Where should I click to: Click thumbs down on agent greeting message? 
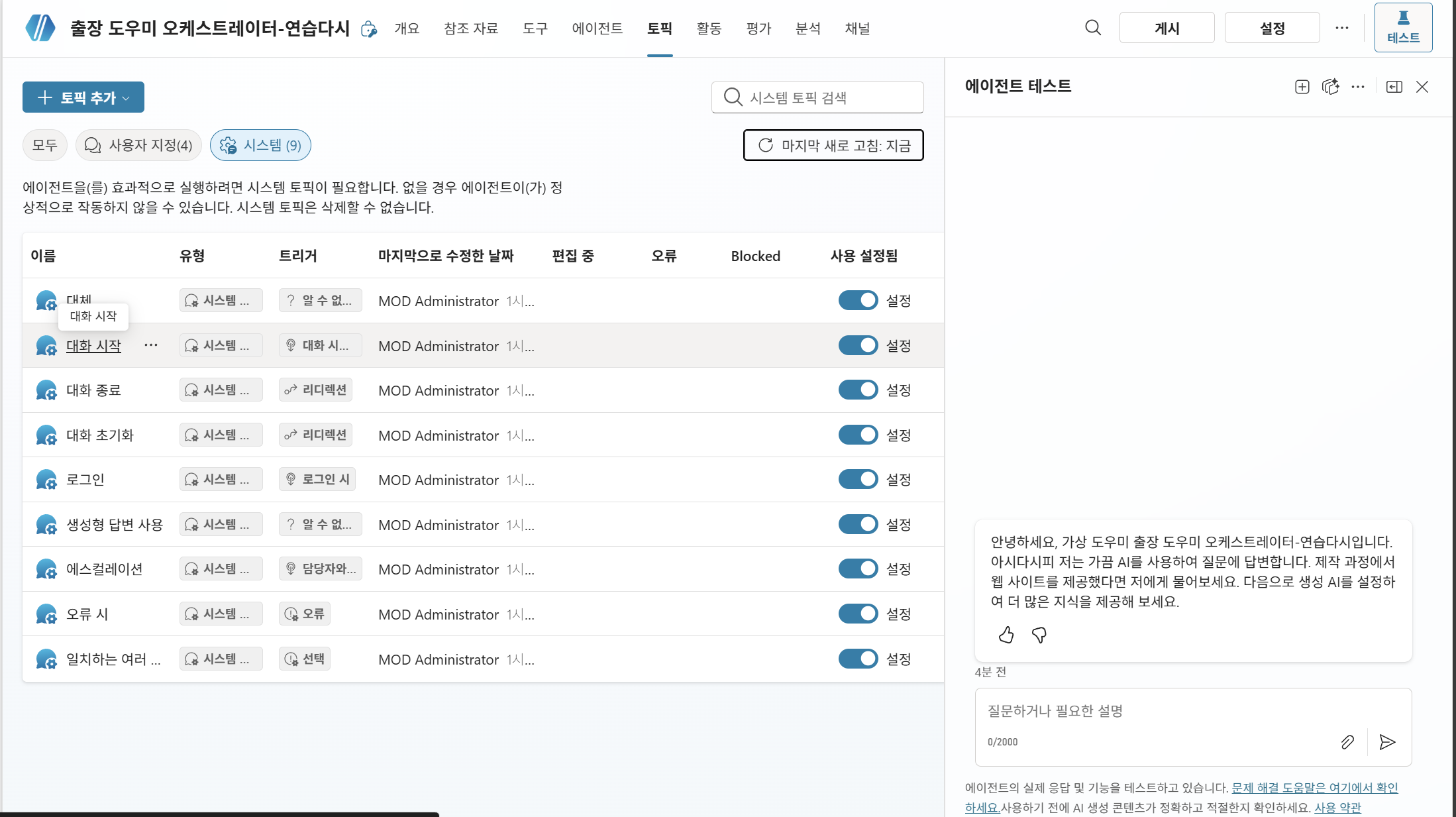point(1039,635)
